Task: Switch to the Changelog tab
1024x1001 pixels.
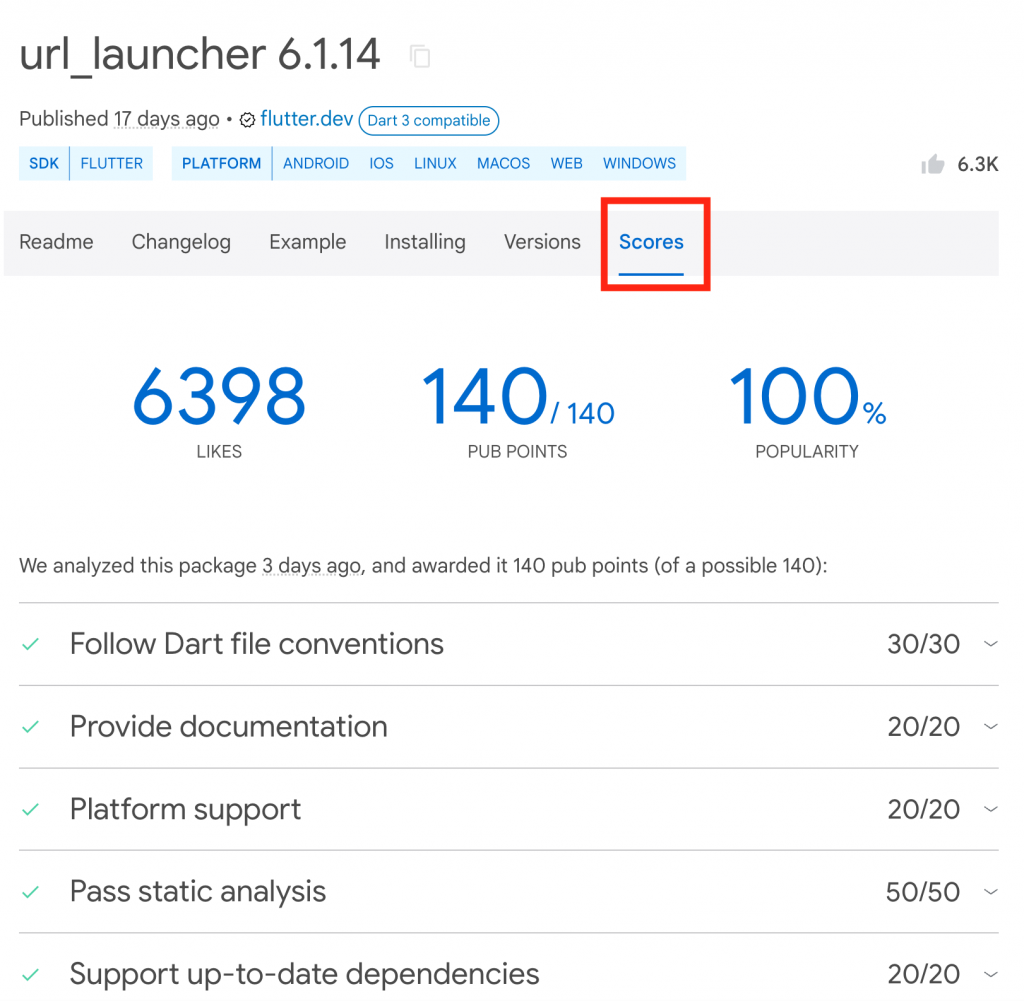Action: pyautogui.click(x=181, y=242)
